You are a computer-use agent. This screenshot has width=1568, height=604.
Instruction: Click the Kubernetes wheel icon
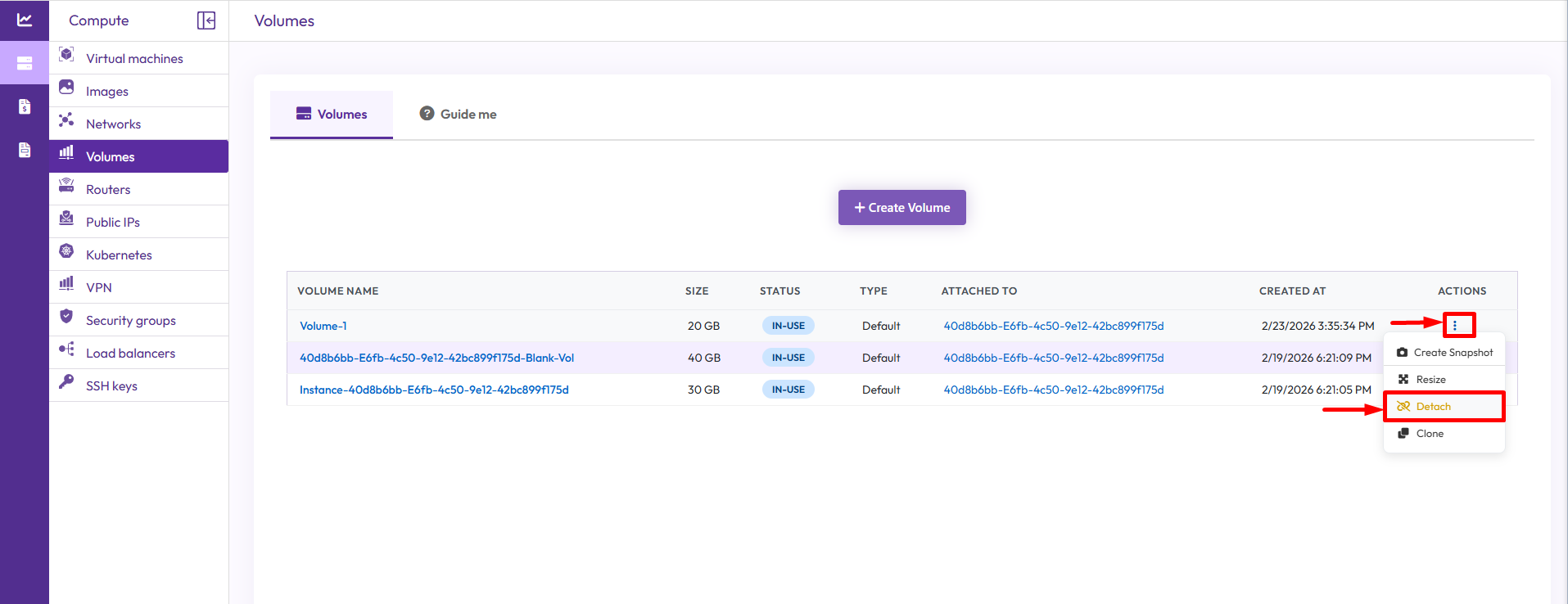click(66, 251)
